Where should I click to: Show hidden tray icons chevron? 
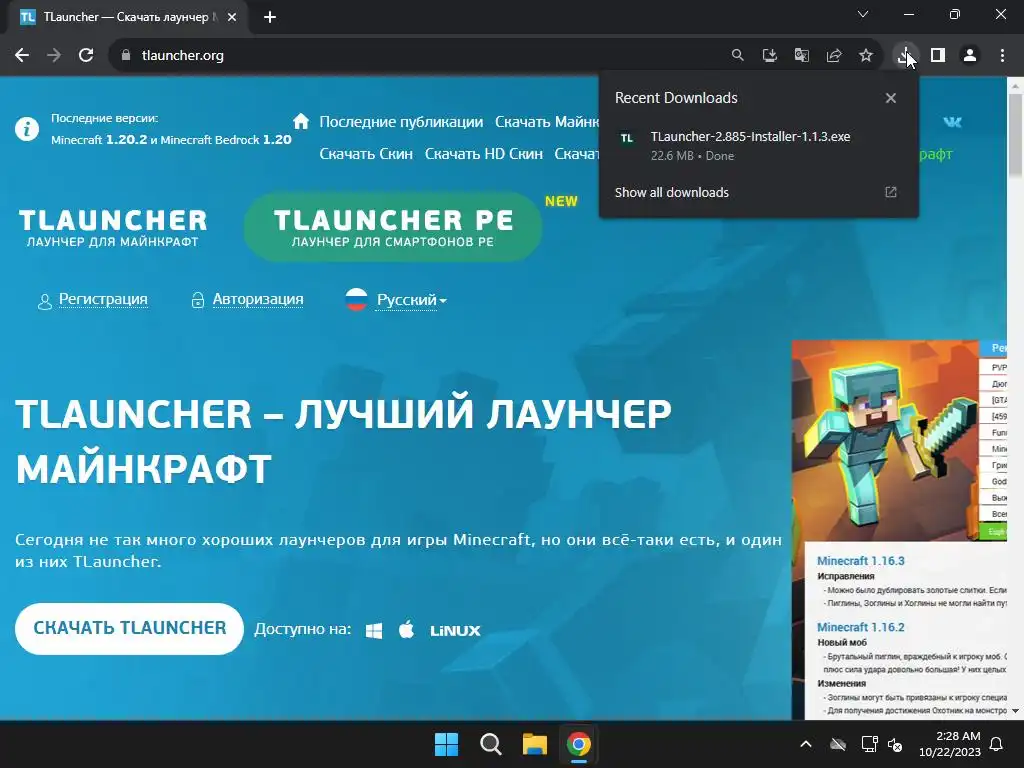point(806,744)
